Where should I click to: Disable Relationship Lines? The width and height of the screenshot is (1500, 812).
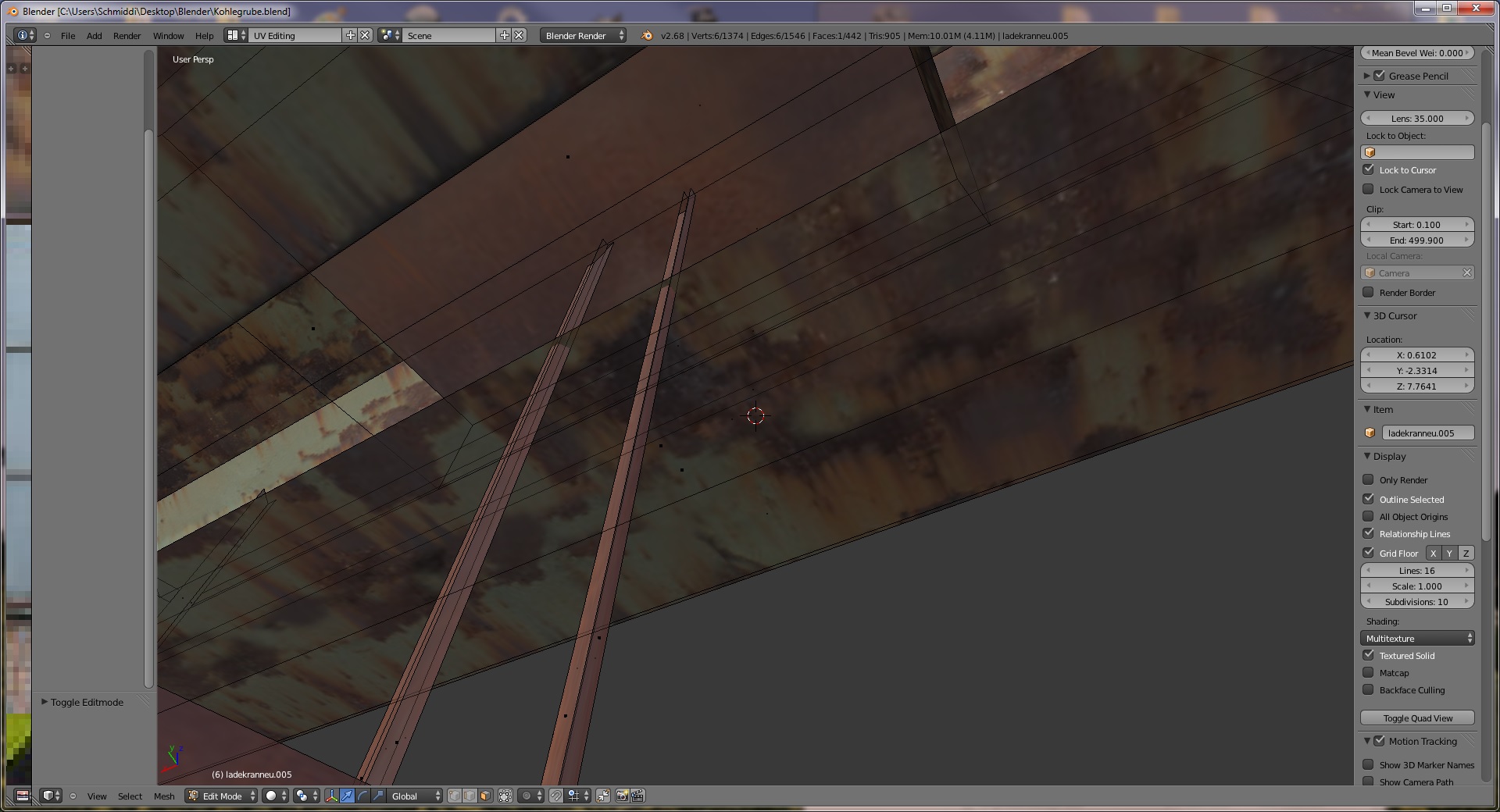click(x=1368, y=533)
